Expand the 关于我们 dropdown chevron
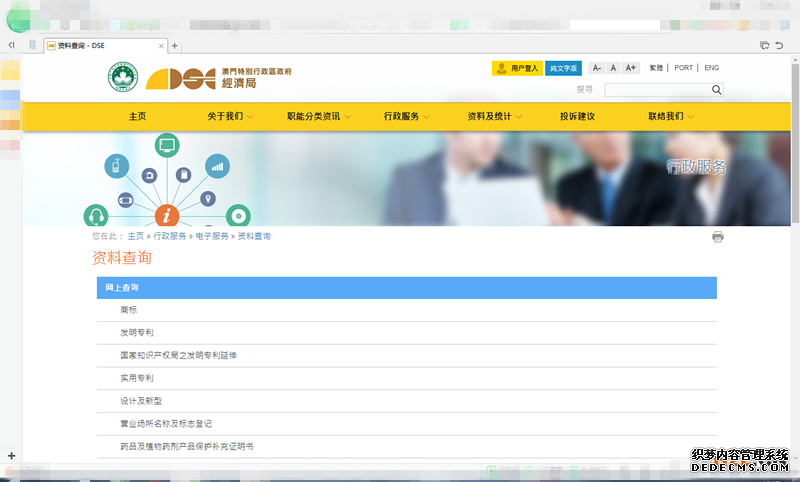This screenshot has width=800, height=482. point(250,117)
